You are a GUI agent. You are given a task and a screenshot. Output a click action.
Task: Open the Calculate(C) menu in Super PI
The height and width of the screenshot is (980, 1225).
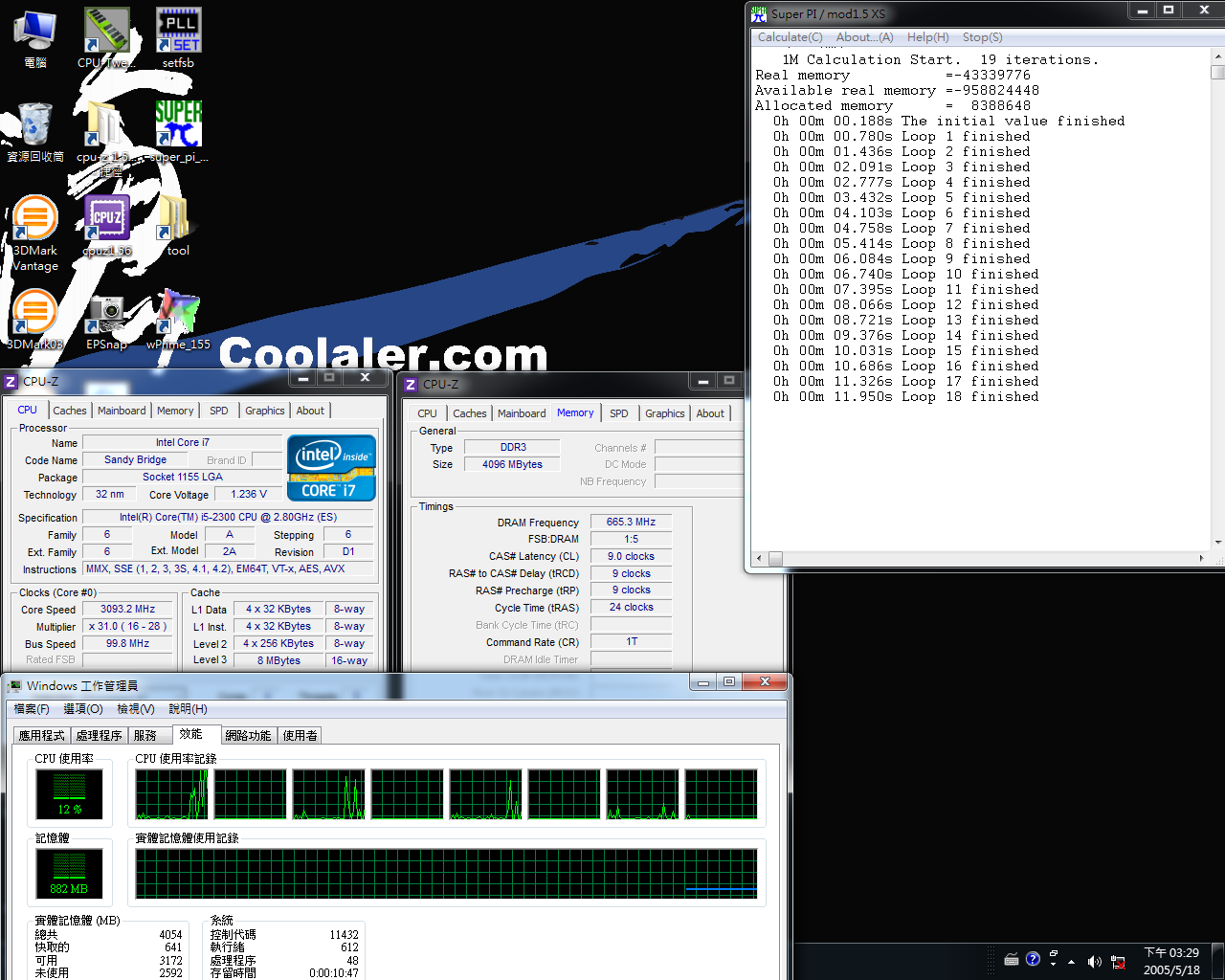coord(790,37)
